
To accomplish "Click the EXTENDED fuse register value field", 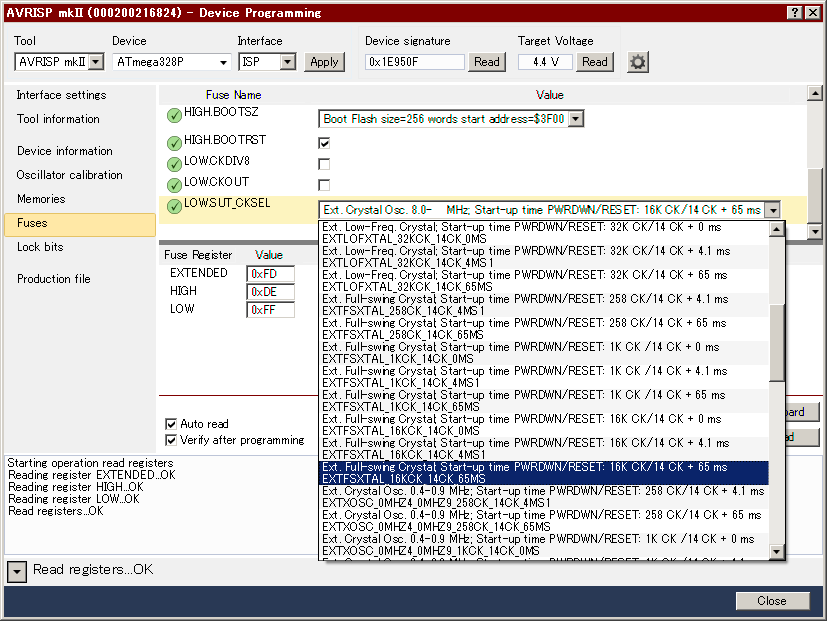I will click(x=270, y=274).
